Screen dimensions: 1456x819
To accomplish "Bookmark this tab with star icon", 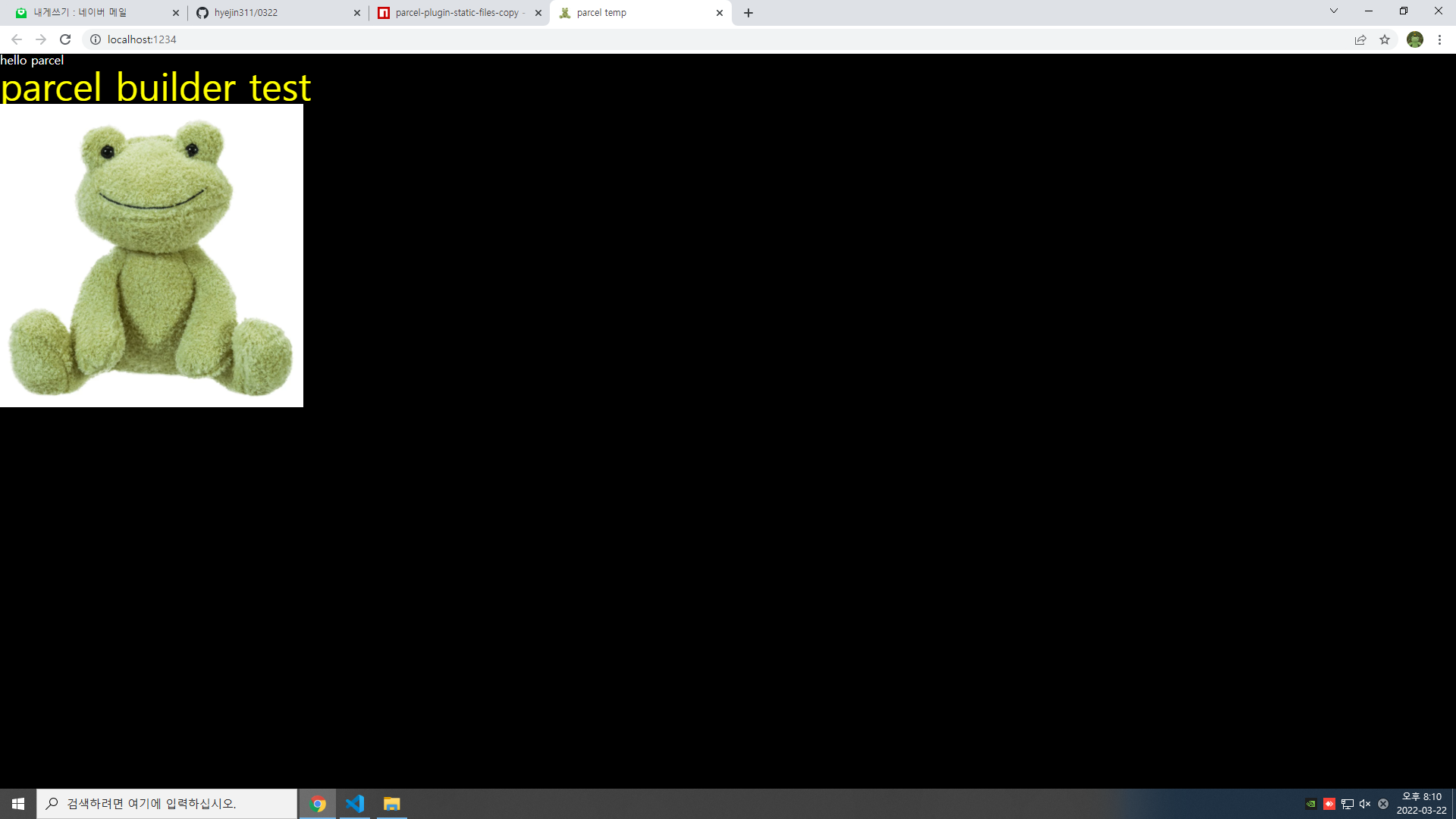I will (1385, 39).
